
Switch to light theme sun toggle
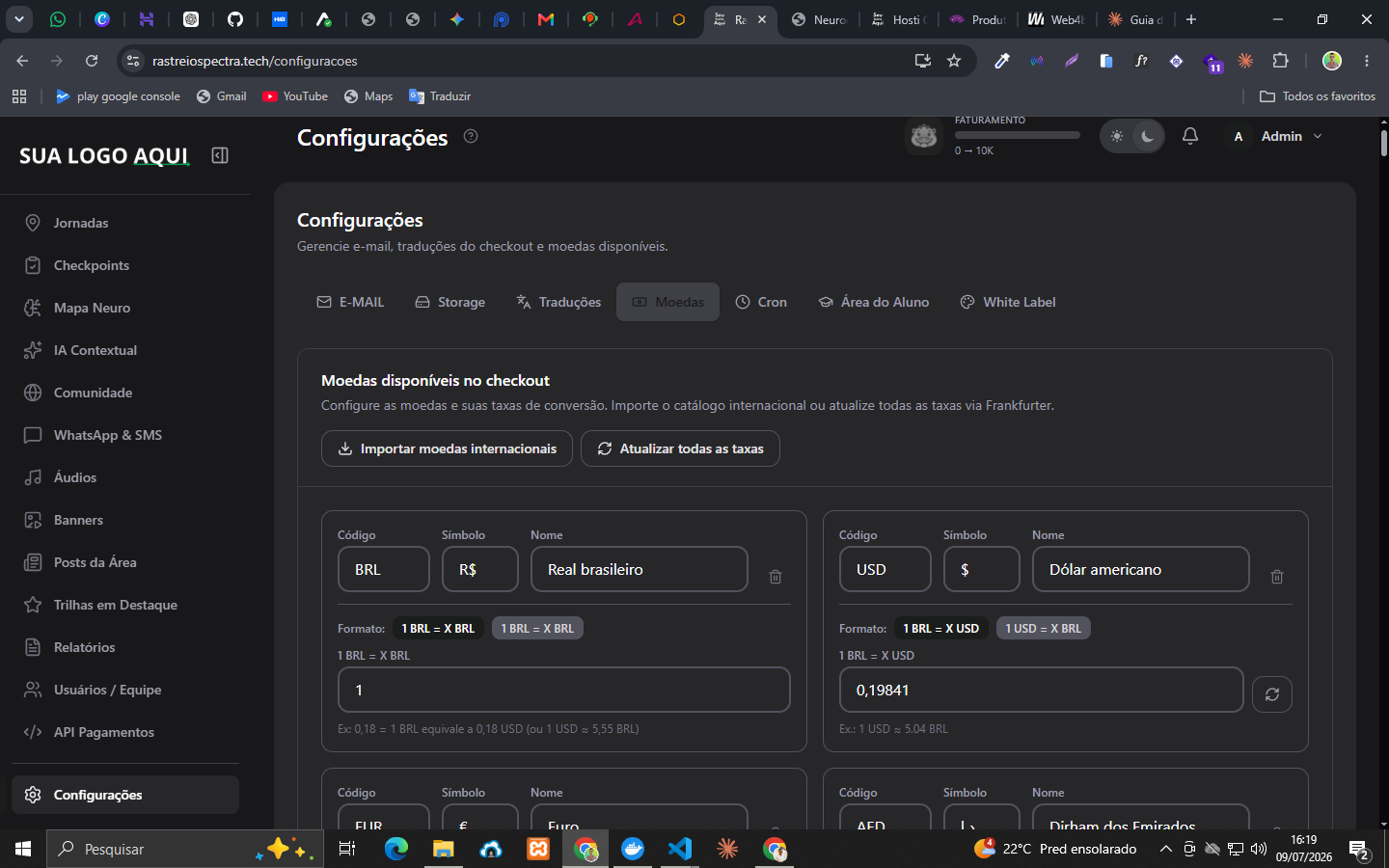1117,136
